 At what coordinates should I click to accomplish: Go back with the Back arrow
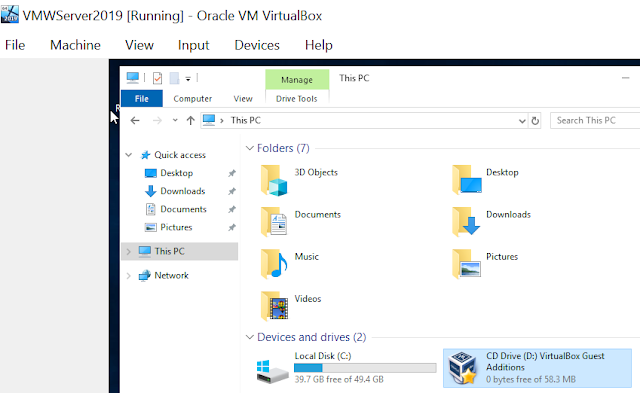tap(135, 120)
